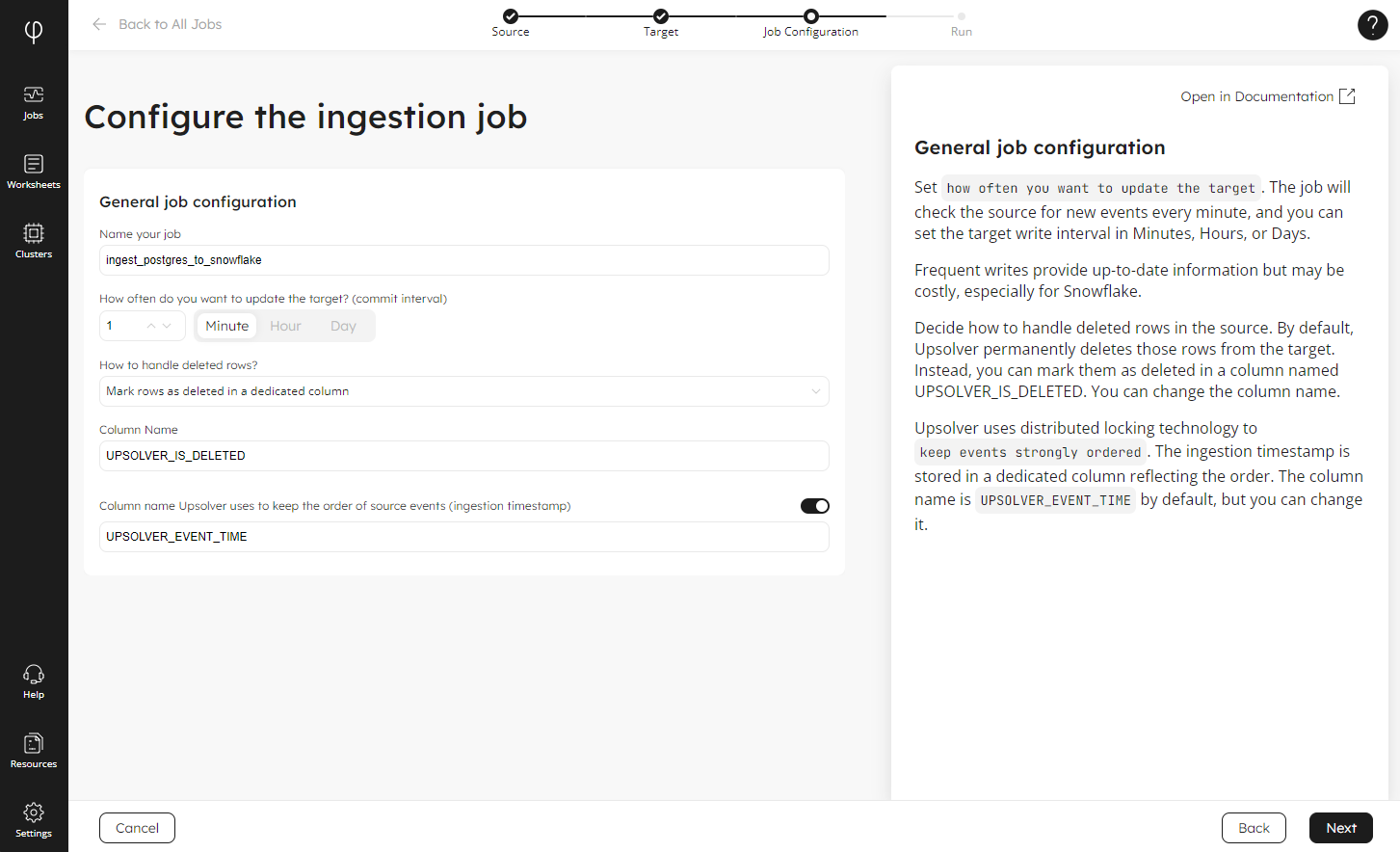Click the question mark help icon
Image resolution: width=1400 pixels, height=852 pixels.
[x=1372, y=25]
